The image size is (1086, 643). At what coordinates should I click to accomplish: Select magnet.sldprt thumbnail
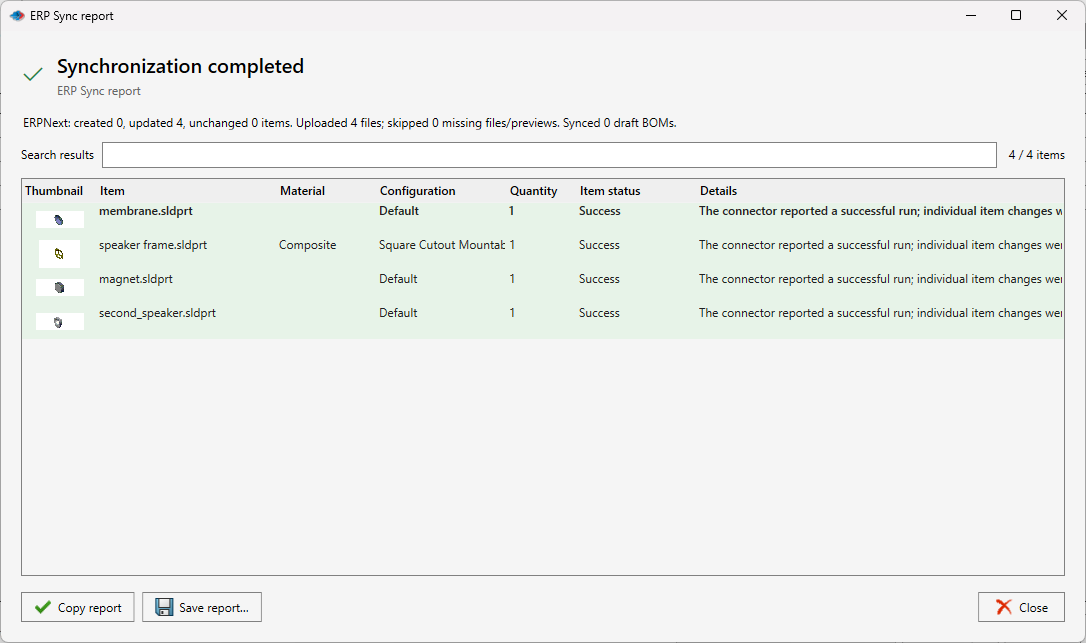(x=60, y=288)
